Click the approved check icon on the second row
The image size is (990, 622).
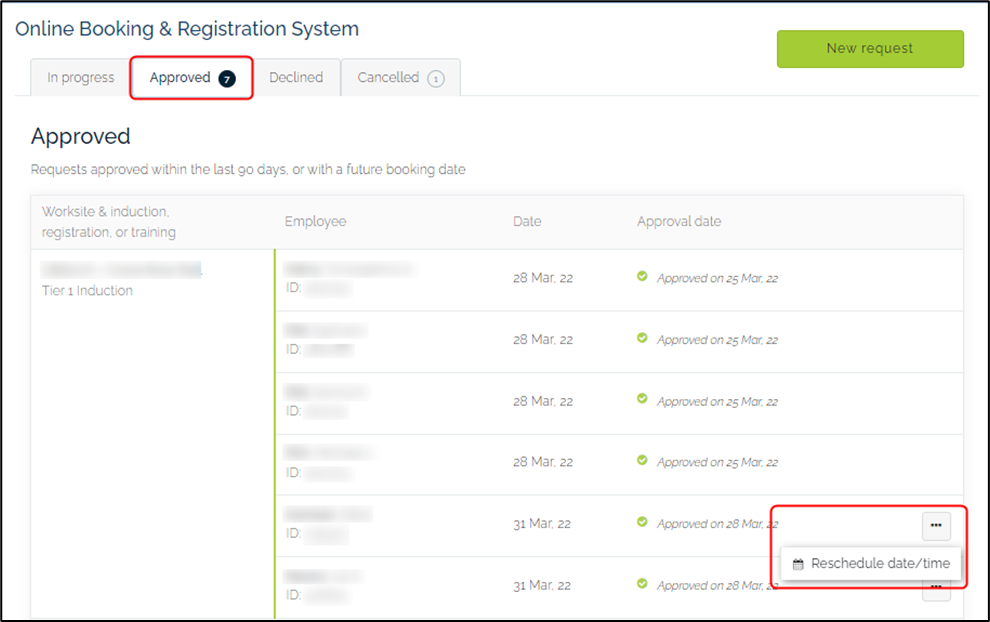pos(642,339)
